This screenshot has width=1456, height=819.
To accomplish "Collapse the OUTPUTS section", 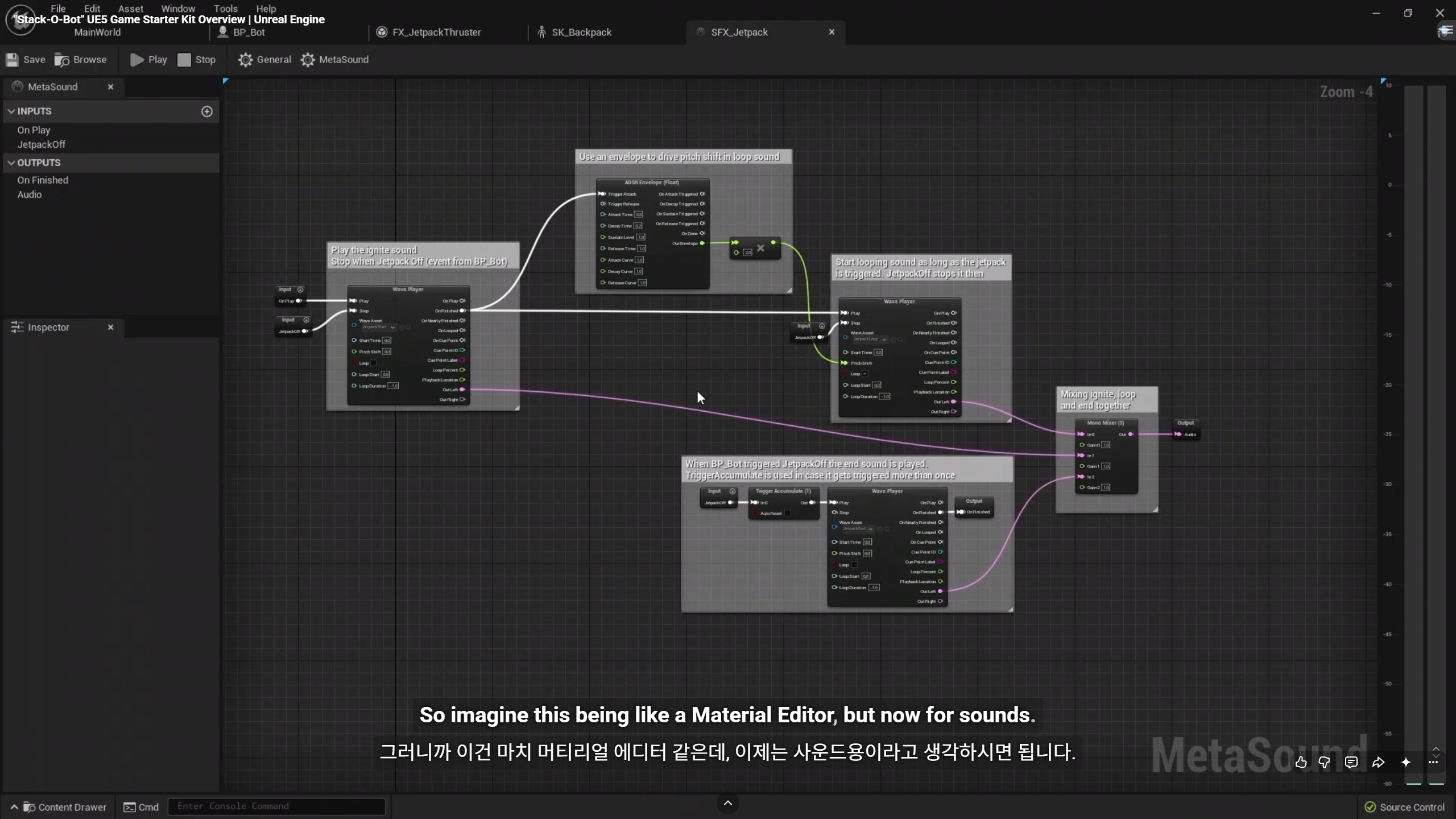I will (x=11, y=163).
